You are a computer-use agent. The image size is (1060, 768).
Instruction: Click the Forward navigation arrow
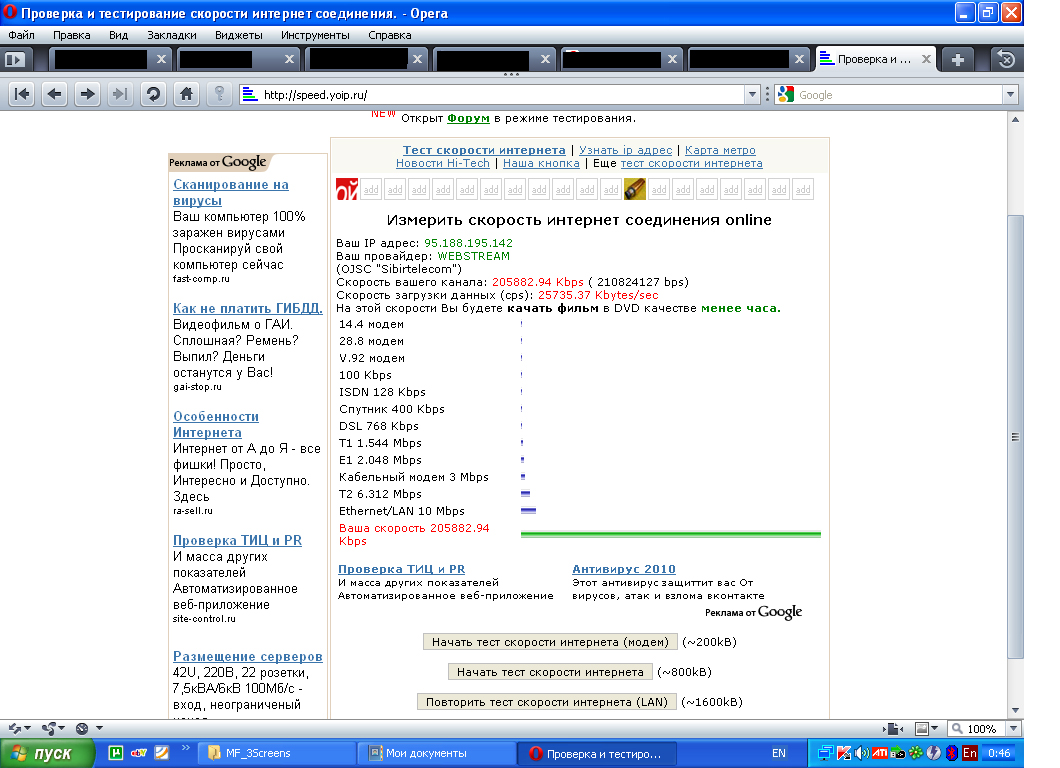tap(88, 94)
